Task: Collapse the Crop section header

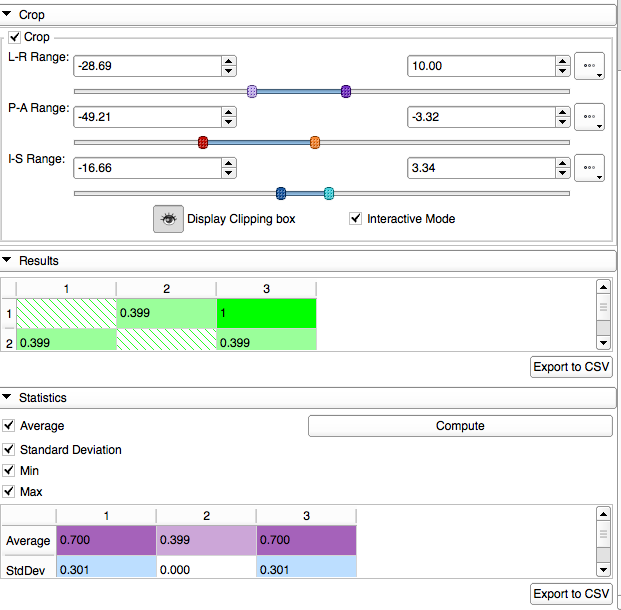Action: (8, 15)
